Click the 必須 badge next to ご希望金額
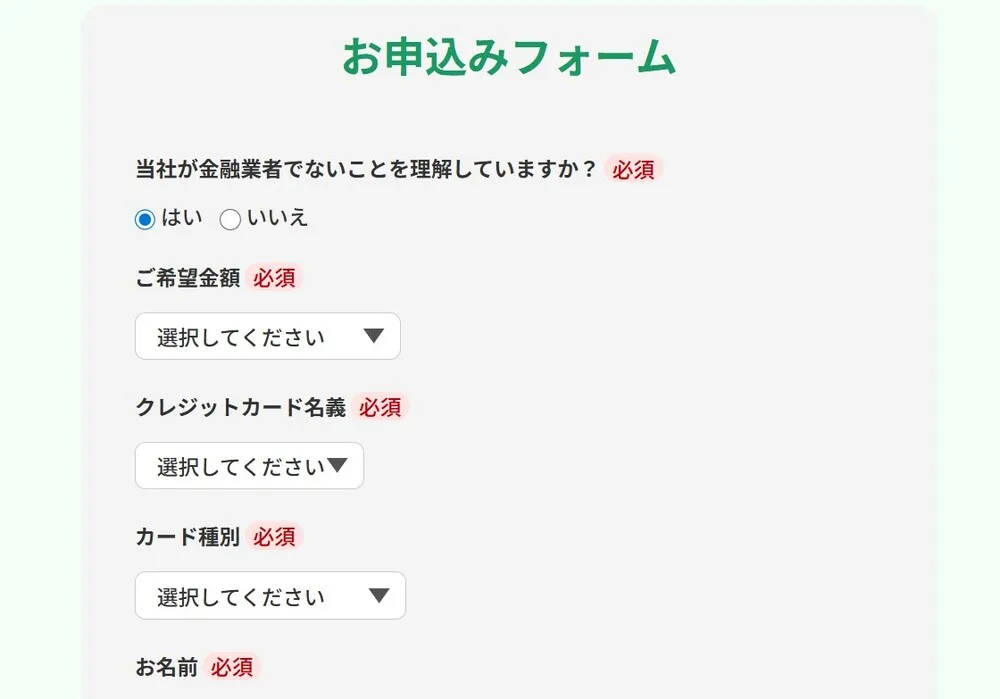 coord(274,278)
